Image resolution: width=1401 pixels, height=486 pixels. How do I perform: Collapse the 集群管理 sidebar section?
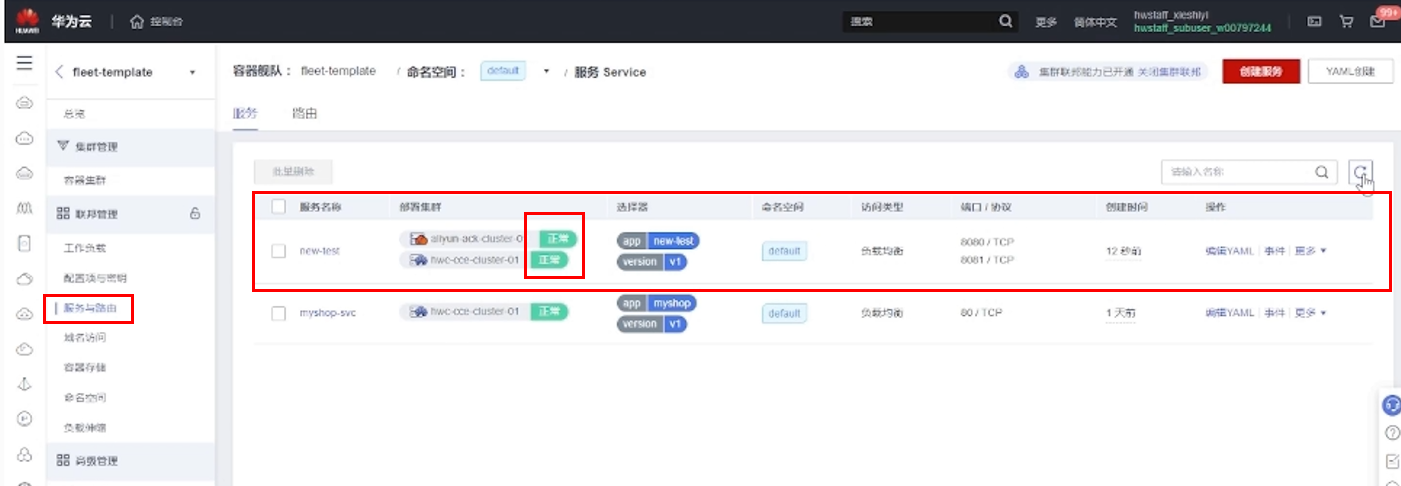tap(129, 147)
